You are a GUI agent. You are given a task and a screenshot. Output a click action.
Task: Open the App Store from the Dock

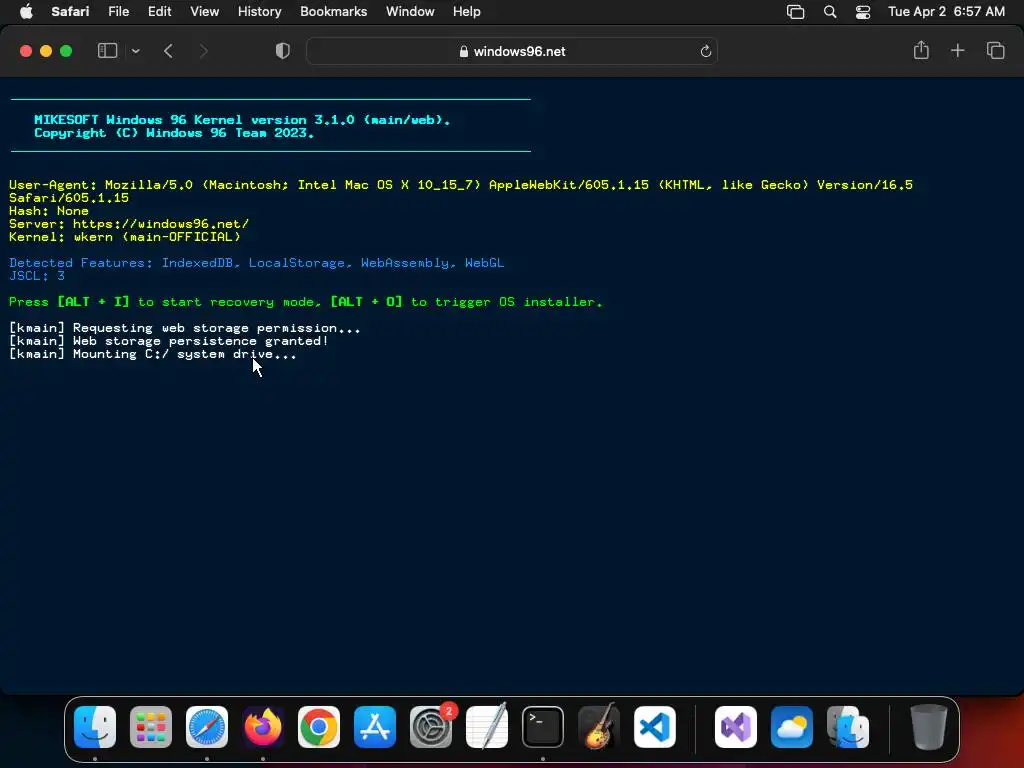(375, 727)
